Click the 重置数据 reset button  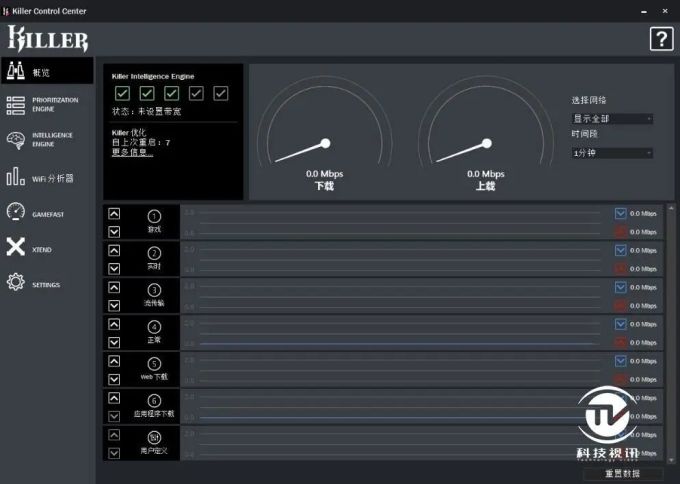click(x=622, y=473)
